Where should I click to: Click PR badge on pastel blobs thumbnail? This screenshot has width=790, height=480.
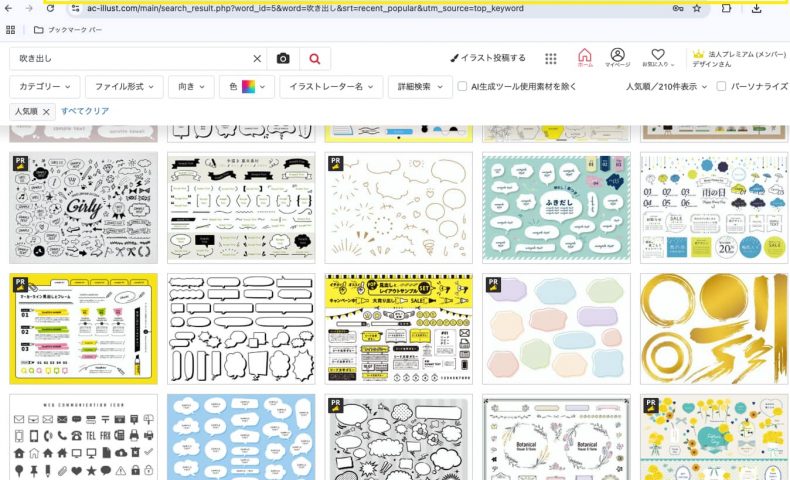click(493, 285)
